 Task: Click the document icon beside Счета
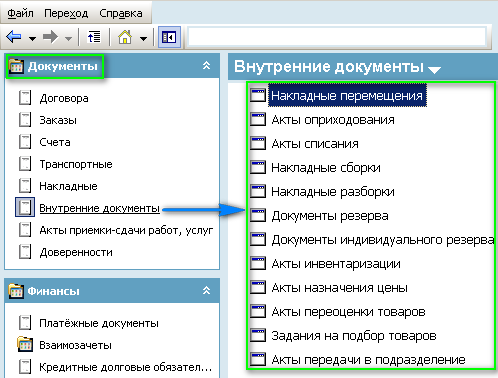pyautogui.click(x=25, y=142)
